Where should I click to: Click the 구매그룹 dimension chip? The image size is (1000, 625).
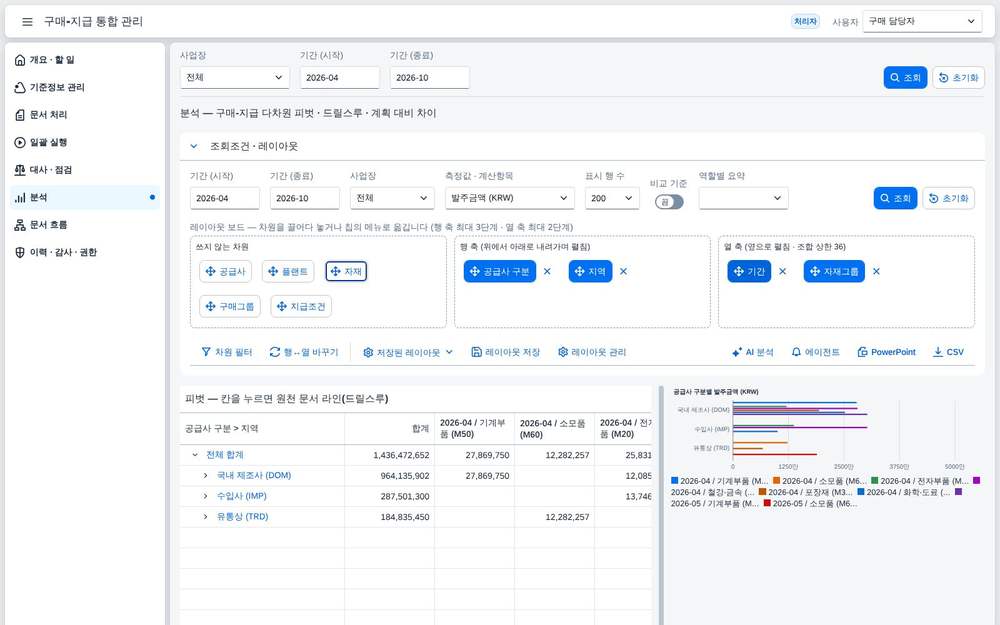pos(230,306)
